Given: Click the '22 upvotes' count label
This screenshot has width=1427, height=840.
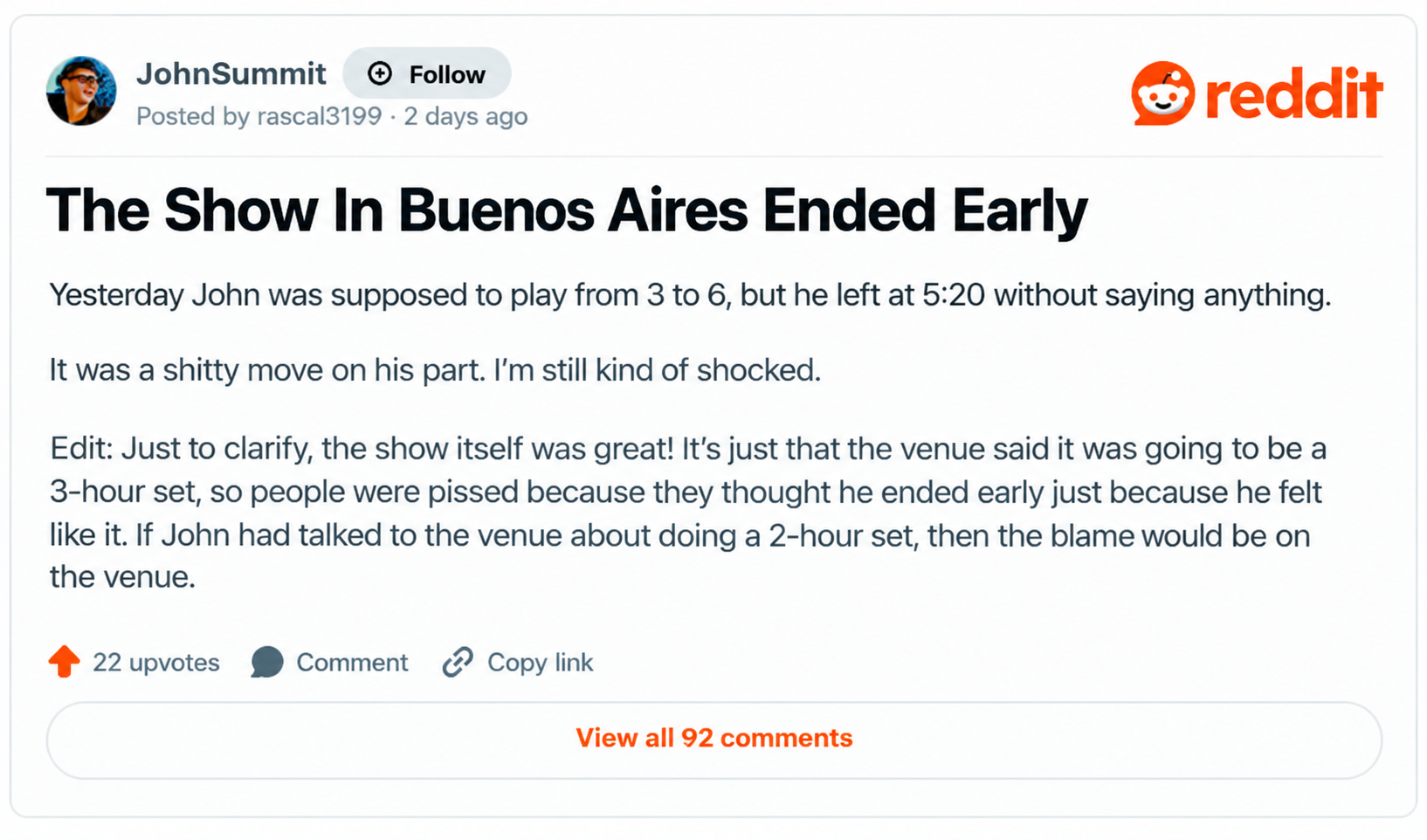Looking at the screenshot, I should (x=156, y=663).
